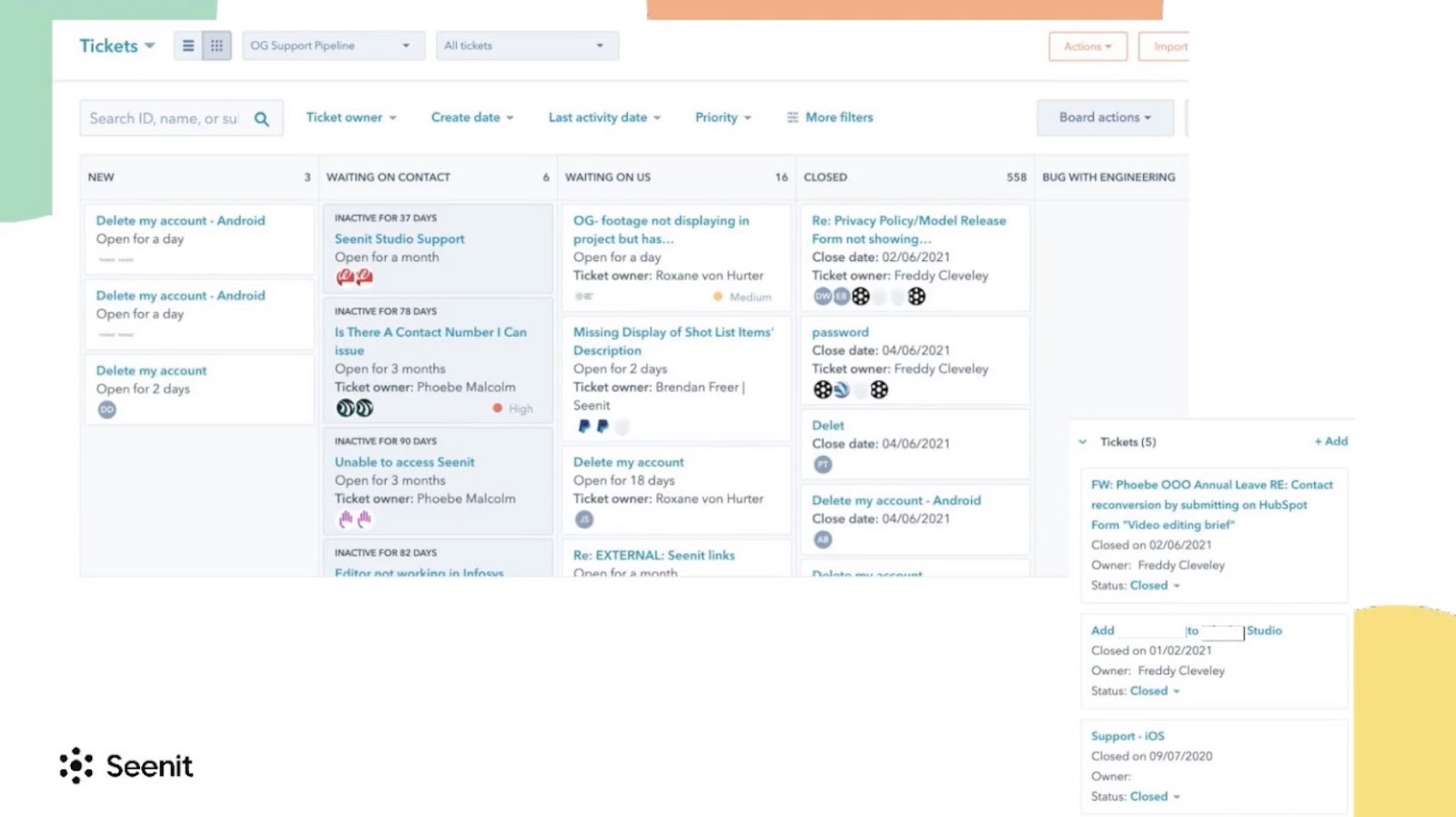Click the search magnifier icon
1456x817 pixels.
point(261,119)
